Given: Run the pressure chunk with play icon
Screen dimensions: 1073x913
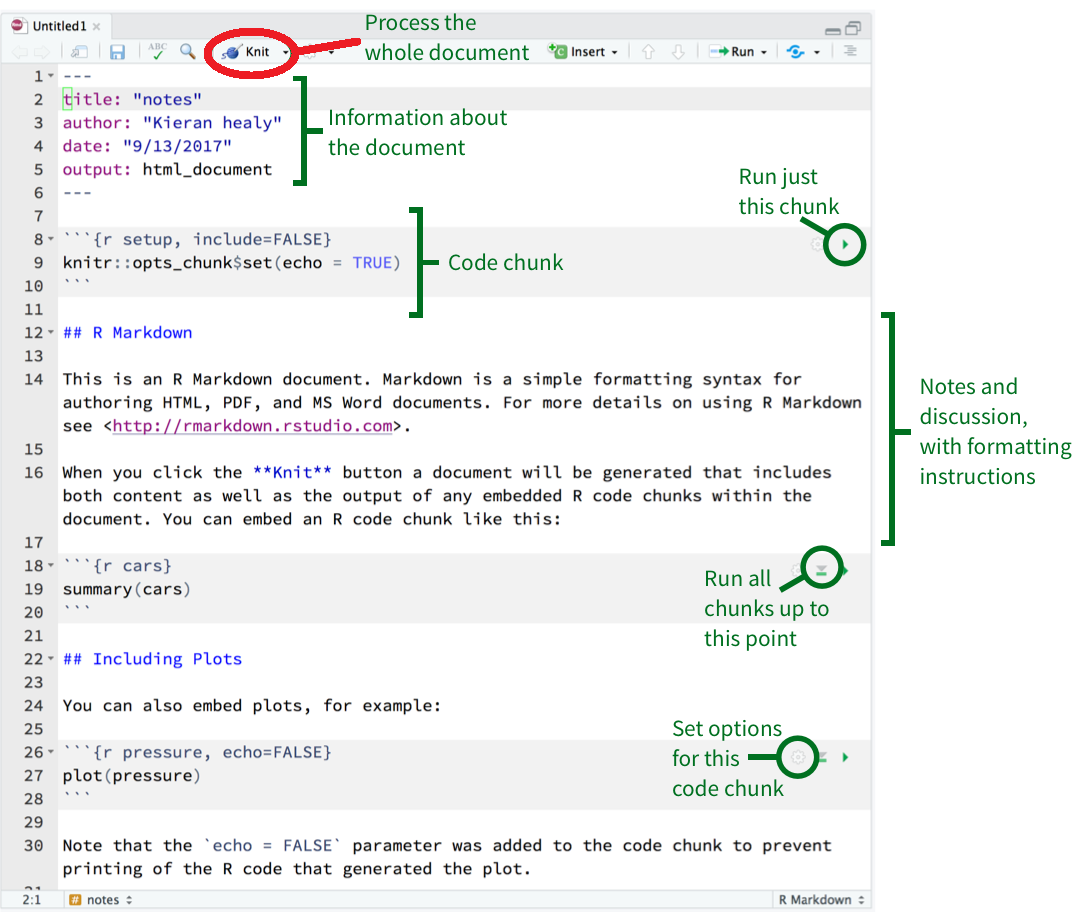Looking at the screenshot, I should (845, 757).
